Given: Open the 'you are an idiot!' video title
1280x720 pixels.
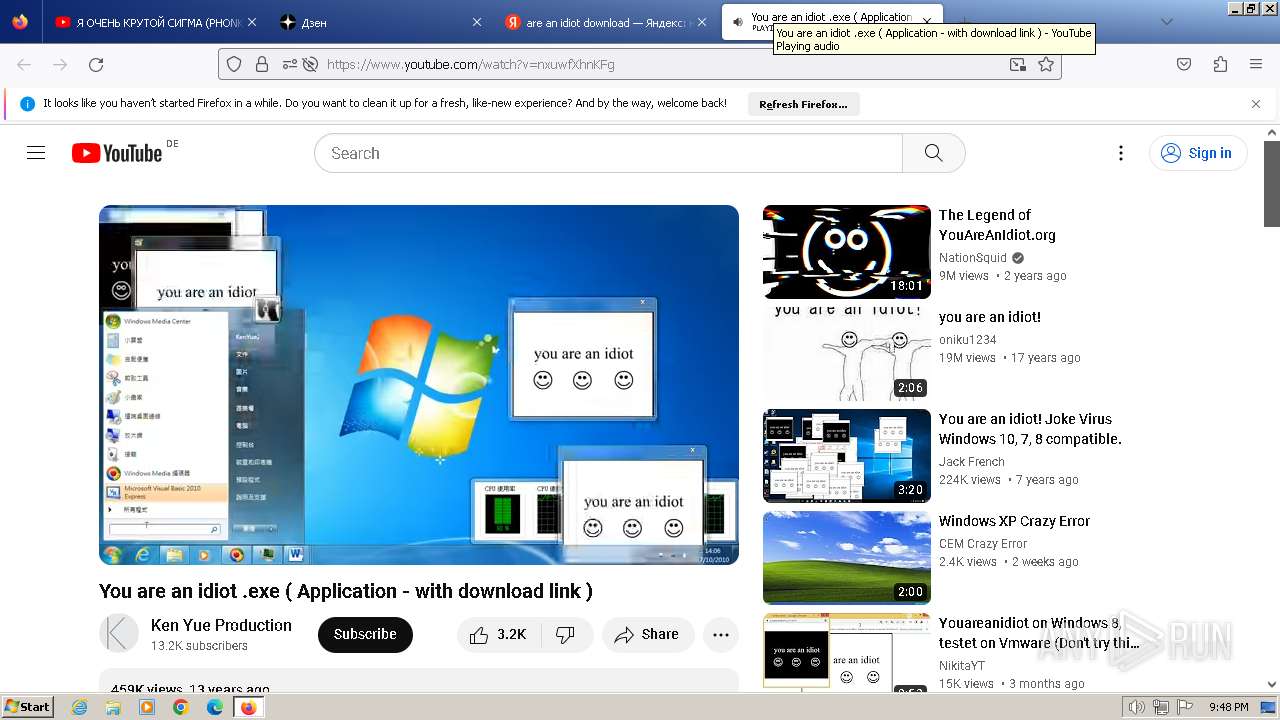Looking at the screenshot, I should tap(990, 317).
